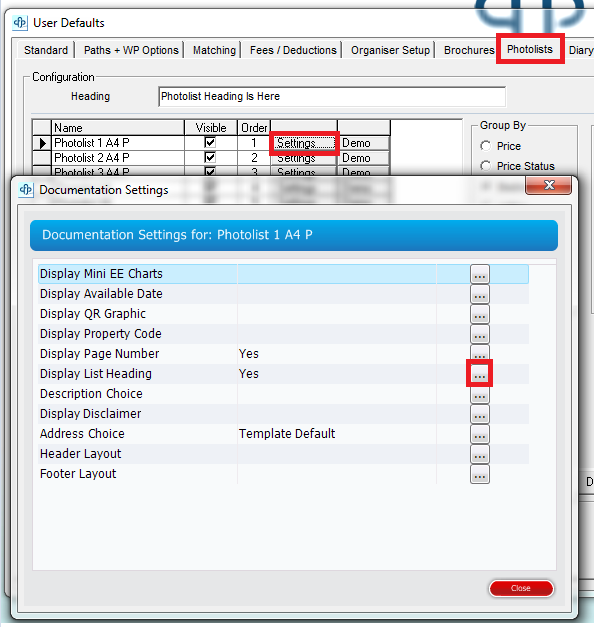598x627 pixels.
Task: Open ellipsis button for Display List Heading
Action: 480,374
